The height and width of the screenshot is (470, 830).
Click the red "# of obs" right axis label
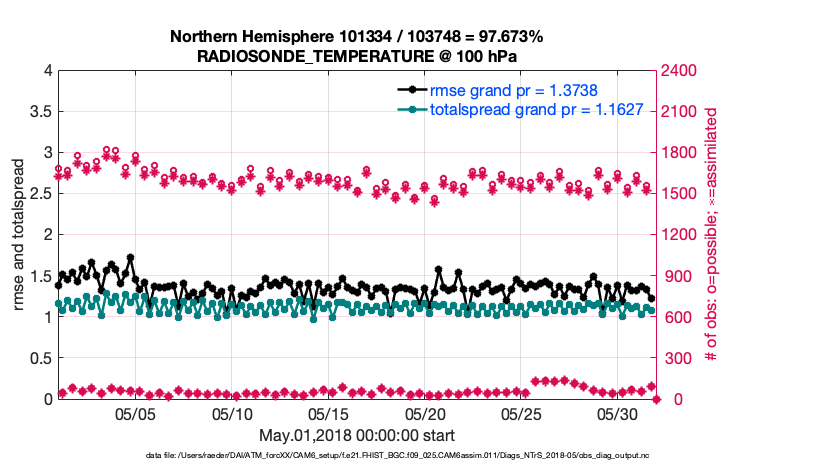712,234
